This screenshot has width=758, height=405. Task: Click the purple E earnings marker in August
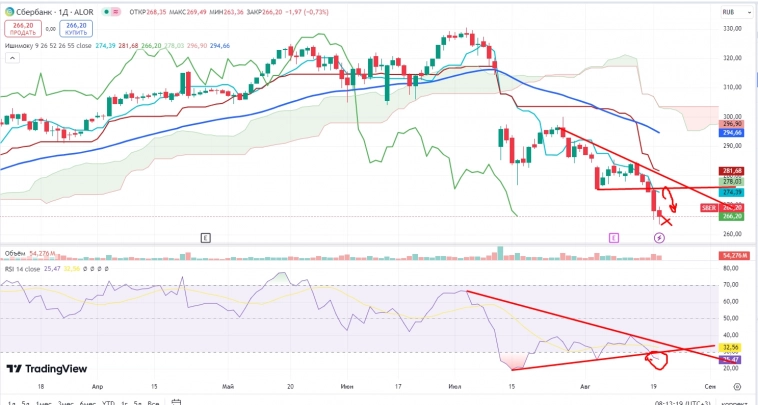pyautogui.click(x=613, y=238)
